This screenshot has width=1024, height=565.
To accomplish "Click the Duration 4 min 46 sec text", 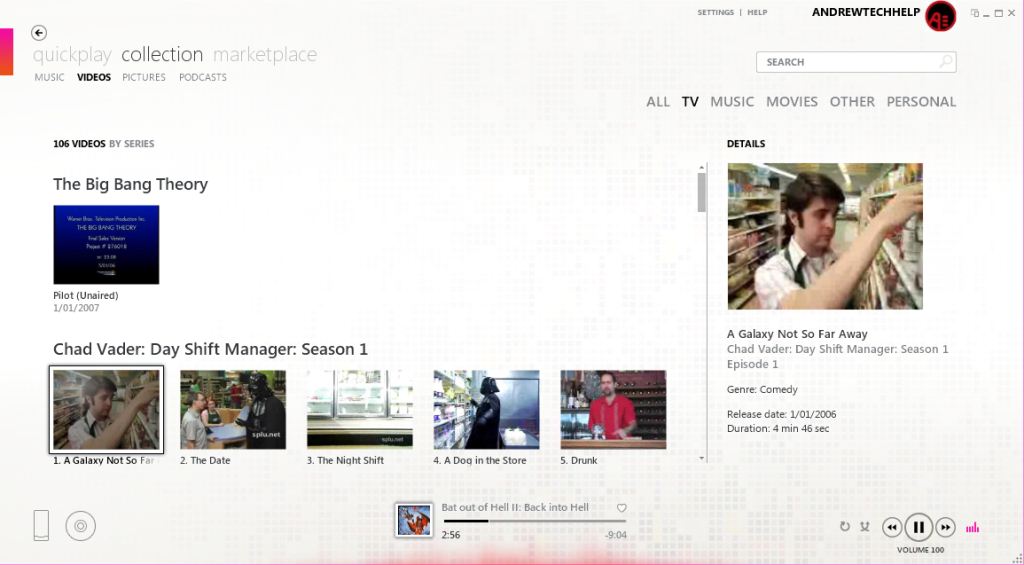I will 778,428.
